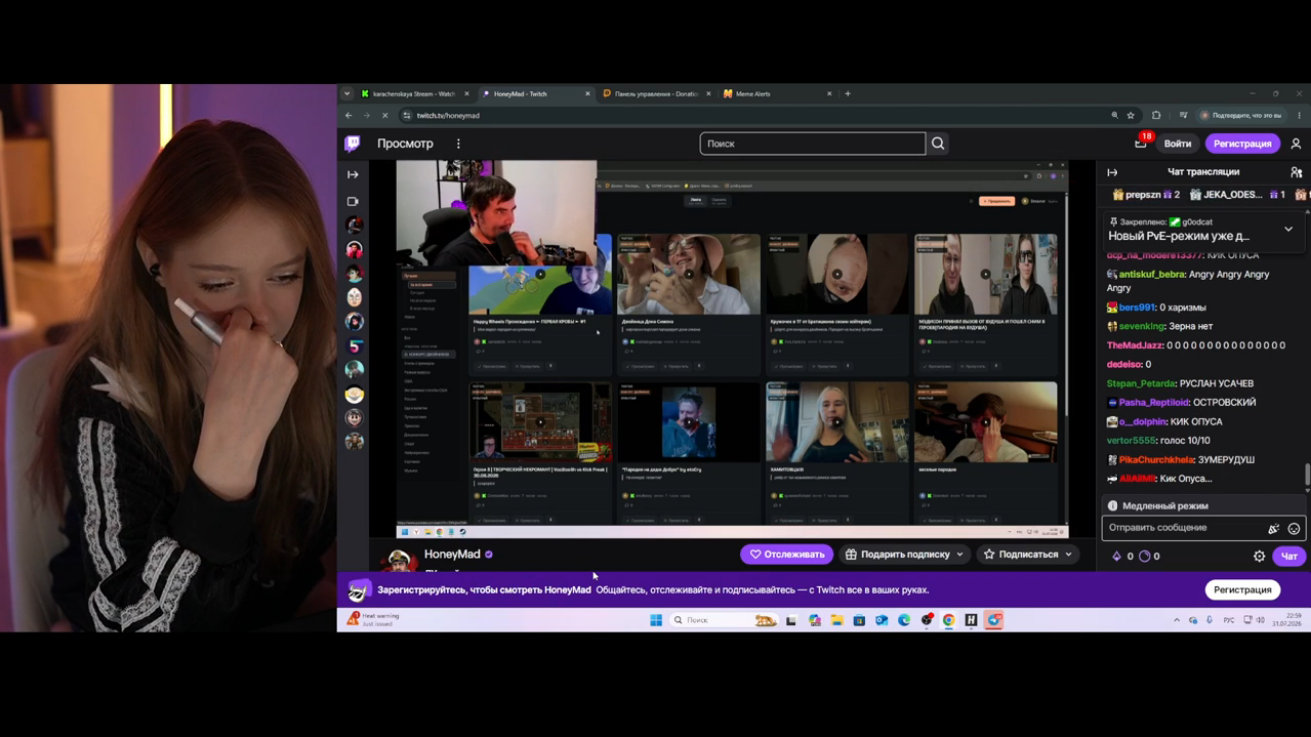Click the celebration icon in chat input
The width and height of the screenshot is (1311, 737).
[1274, 528]
